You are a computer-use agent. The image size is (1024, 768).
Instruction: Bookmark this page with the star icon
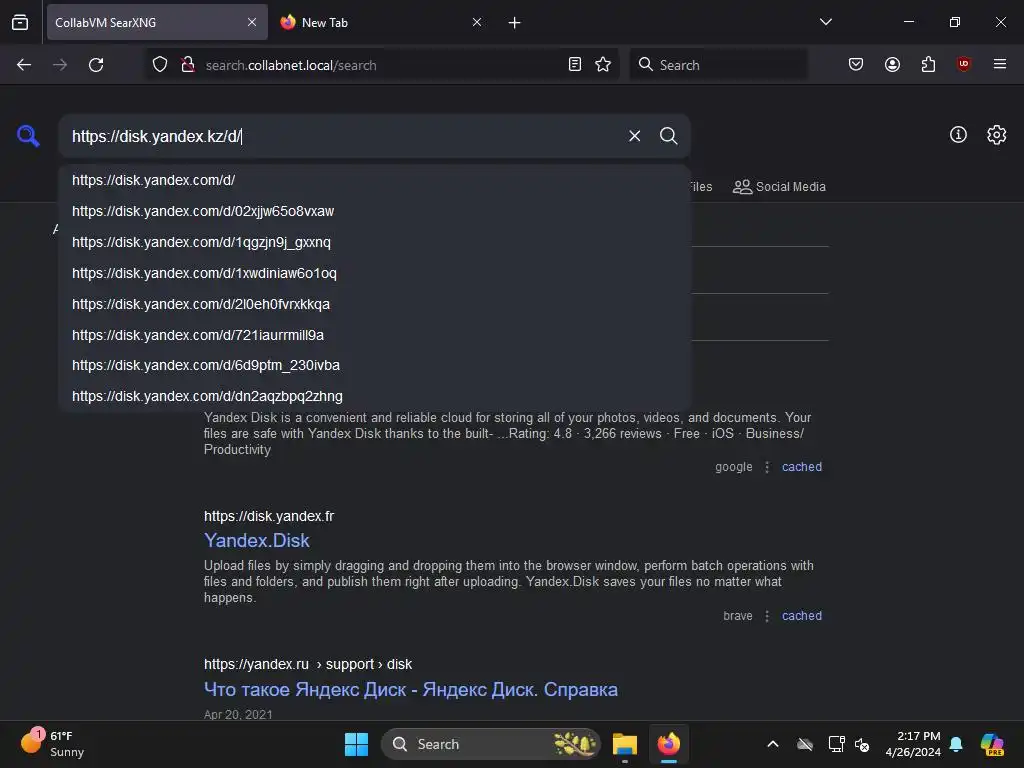[603, 64]
